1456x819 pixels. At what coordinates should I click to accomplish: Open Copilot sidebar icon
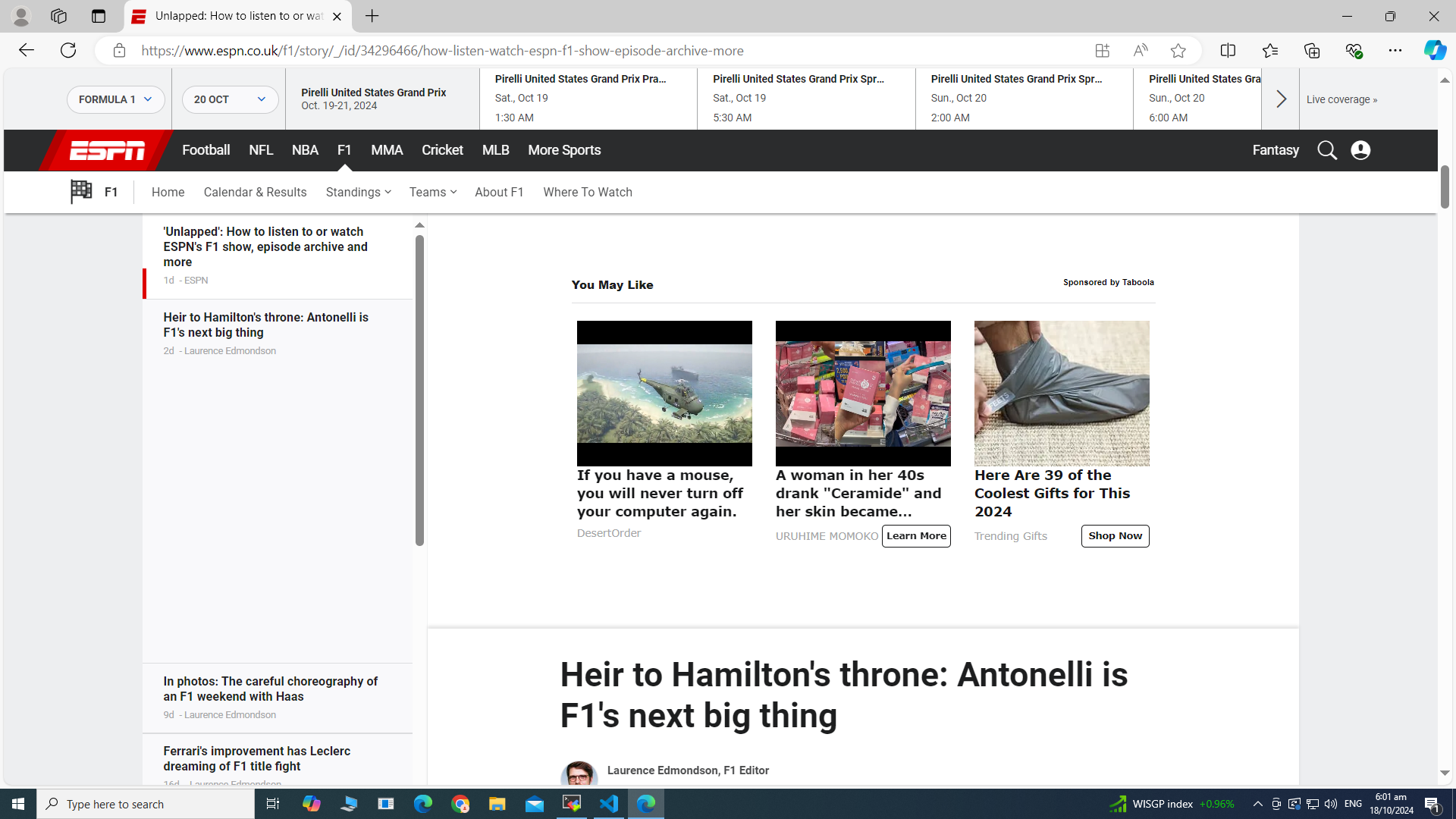tap(1435, 51)
